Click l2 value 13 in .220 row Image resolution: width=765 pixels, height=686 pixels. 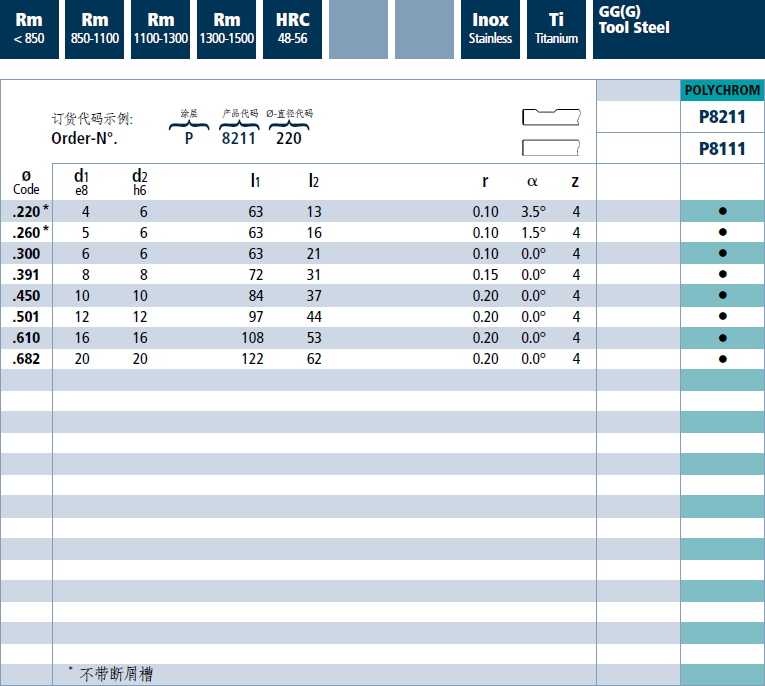314,212
